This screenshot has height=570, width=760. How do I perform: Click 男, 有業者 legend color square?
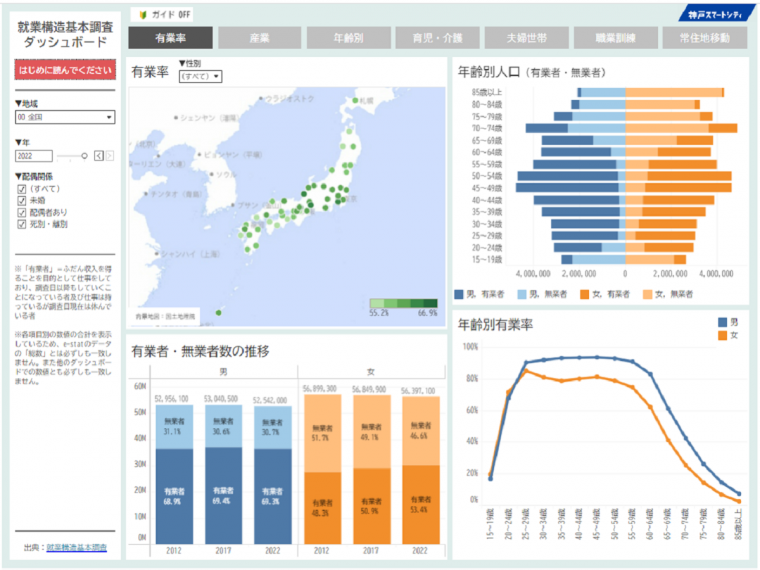point(459,294)
